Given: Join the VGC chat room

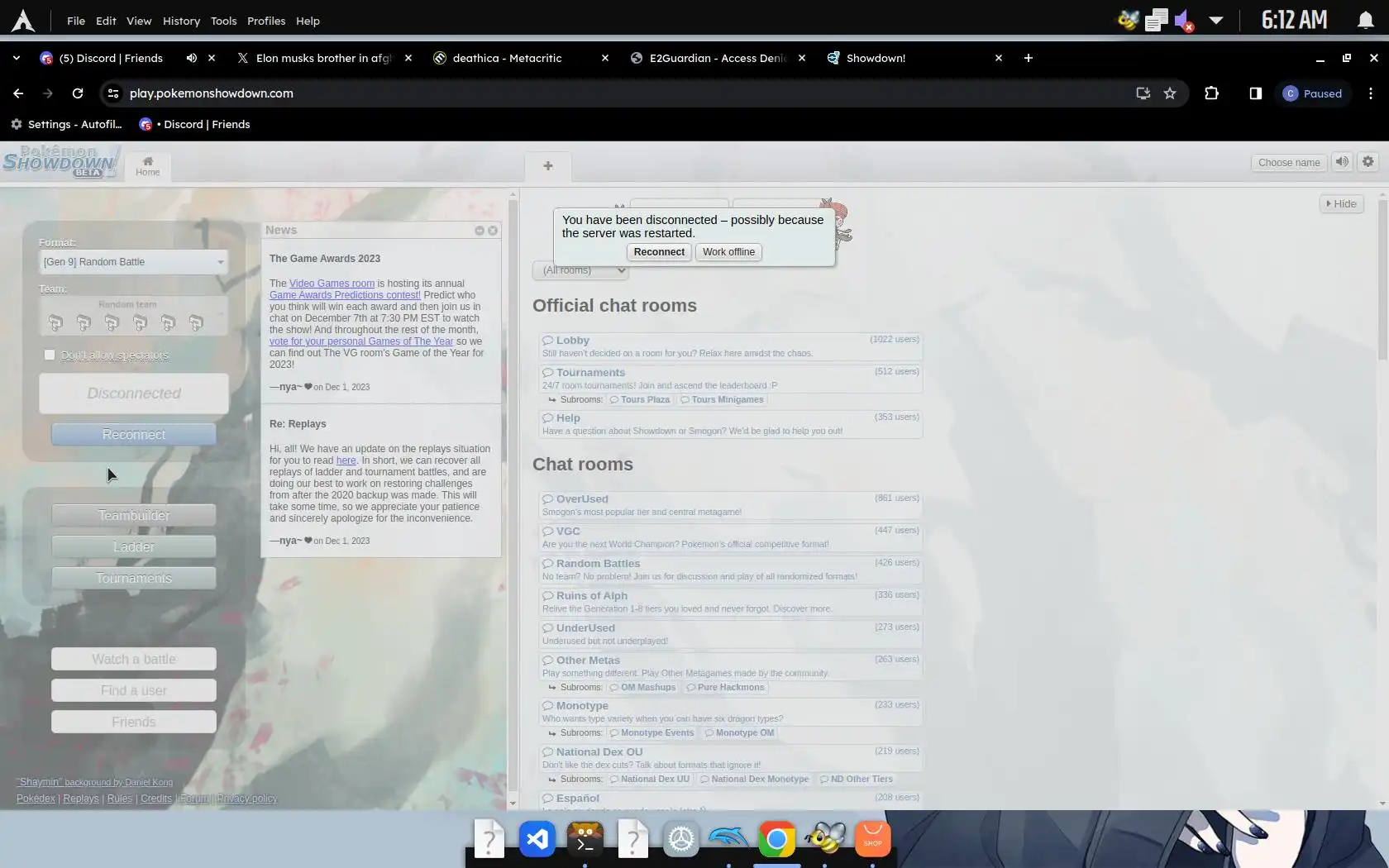Looking at the screenshot, I should tap(731, 537).
